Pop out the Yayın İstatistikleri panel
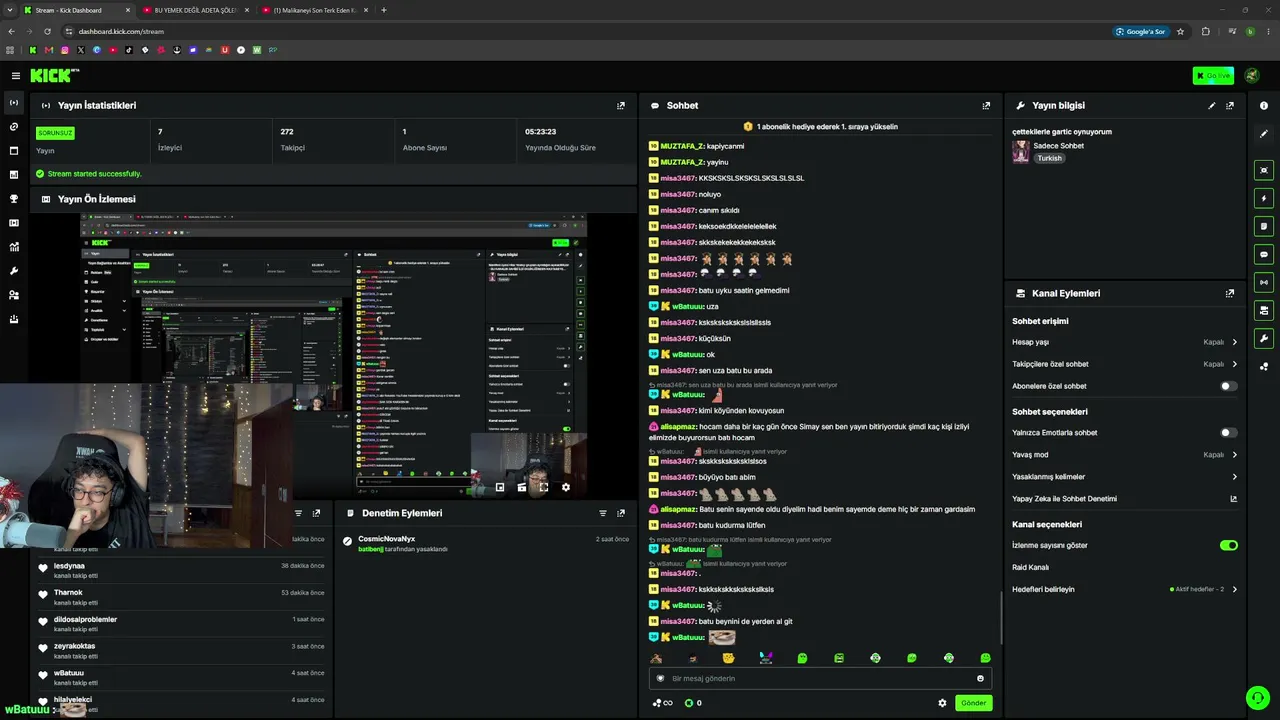 [x=621, y=105]
